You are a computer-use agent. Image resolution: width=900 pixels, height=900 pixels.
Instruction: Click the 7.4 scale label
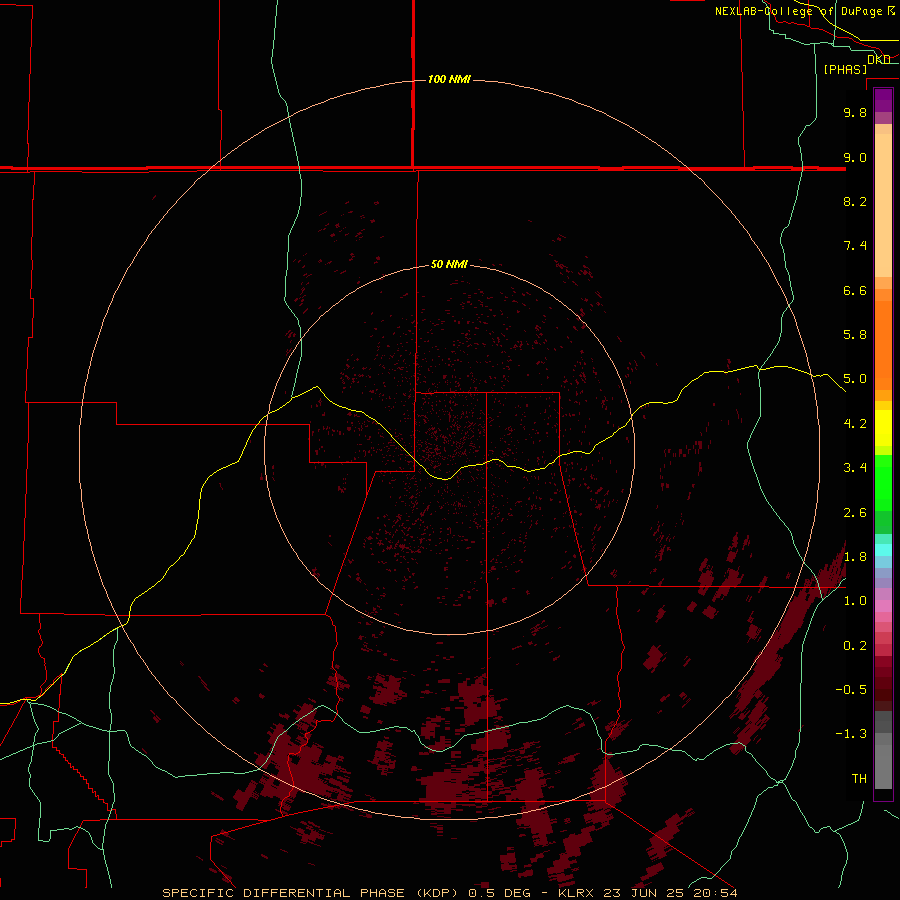(x=855, y=246)
